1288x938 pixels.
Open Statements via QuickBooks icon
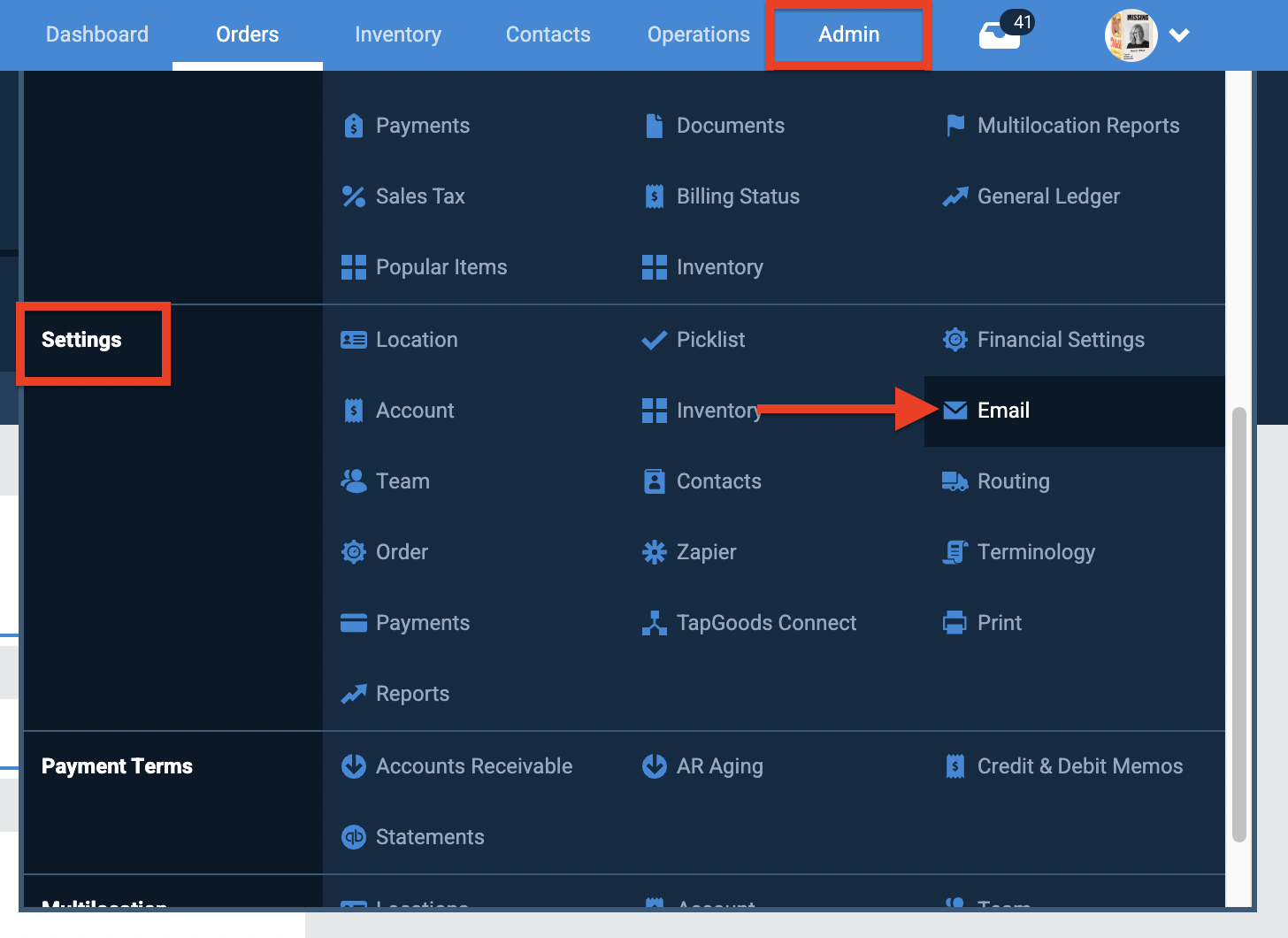[x=353, y=836]
